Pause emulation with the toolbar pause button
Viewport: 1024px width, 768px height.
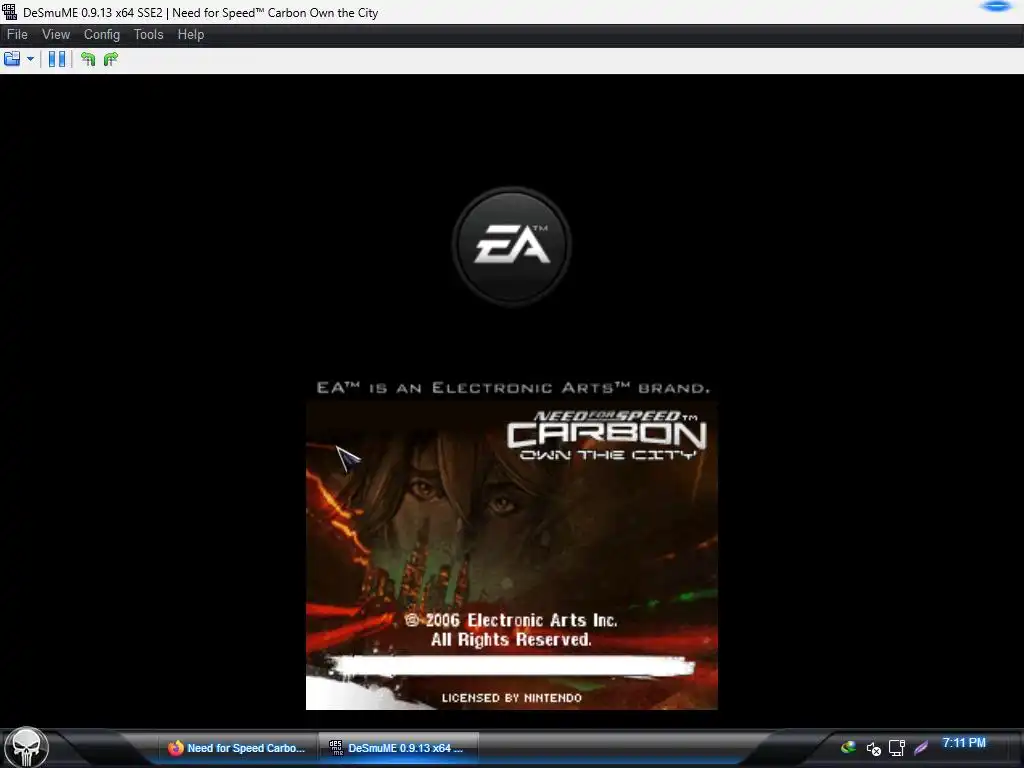57,59
